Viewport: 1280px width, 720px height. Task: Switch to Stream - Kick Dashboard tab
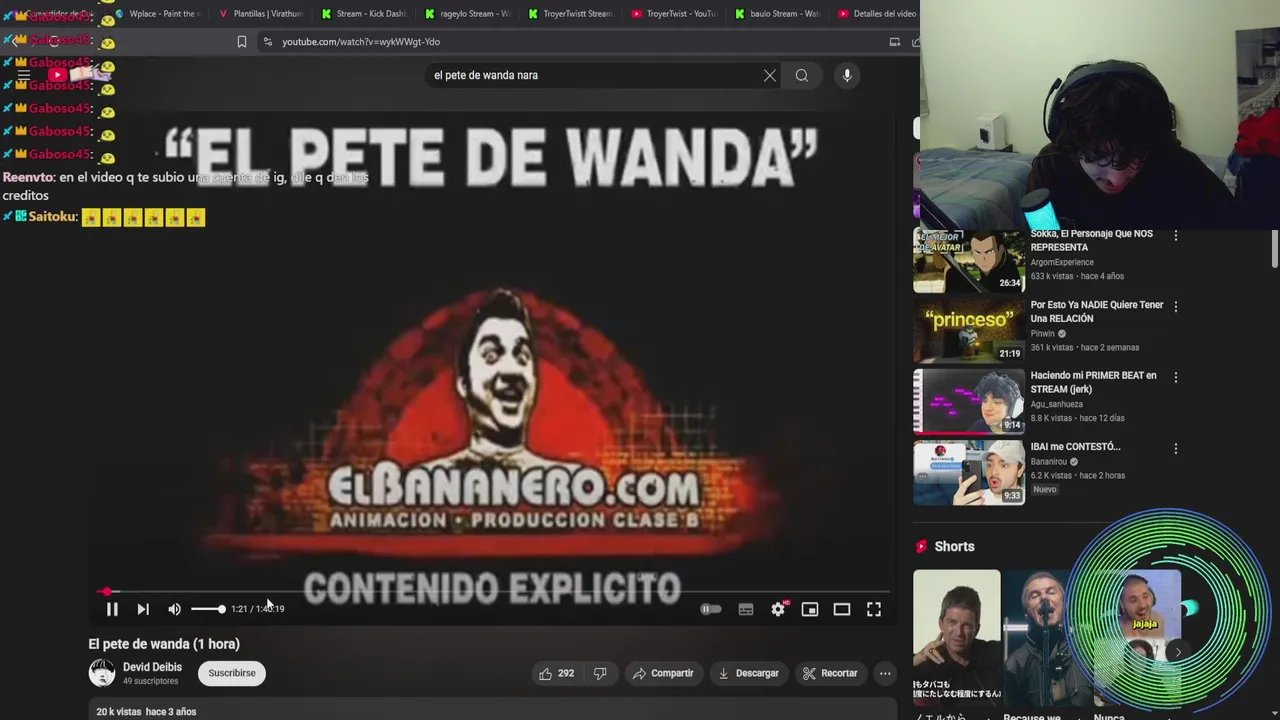click(364, 14)
